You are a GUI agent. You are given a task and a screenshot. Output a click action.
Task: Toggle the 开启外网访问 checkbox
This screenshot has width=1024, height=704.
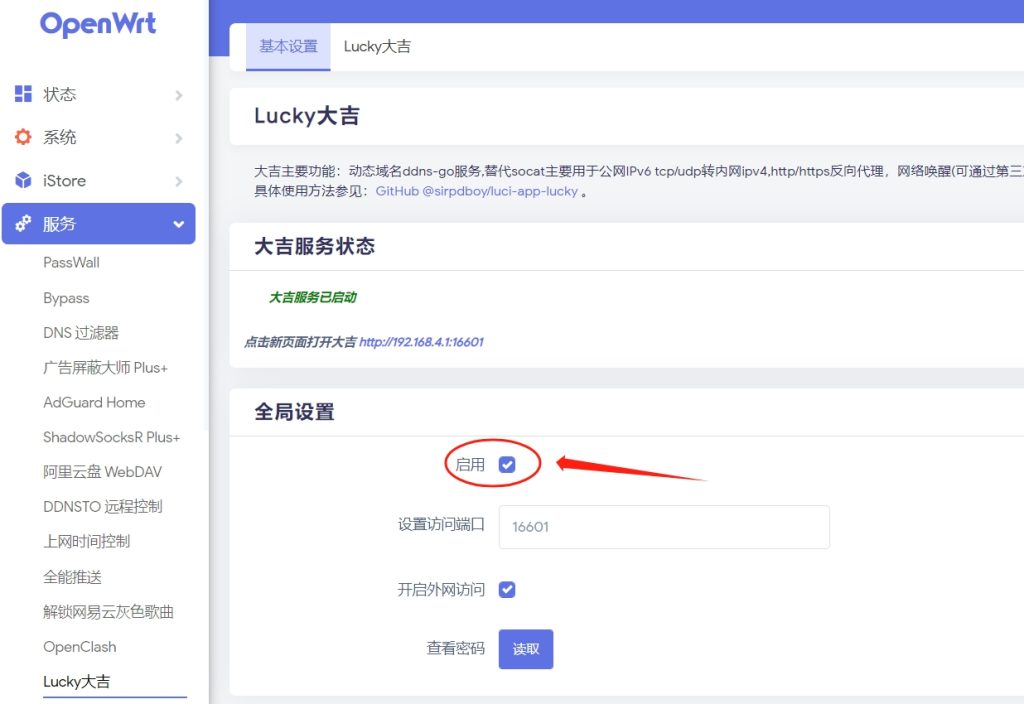[x=507, y=590]
